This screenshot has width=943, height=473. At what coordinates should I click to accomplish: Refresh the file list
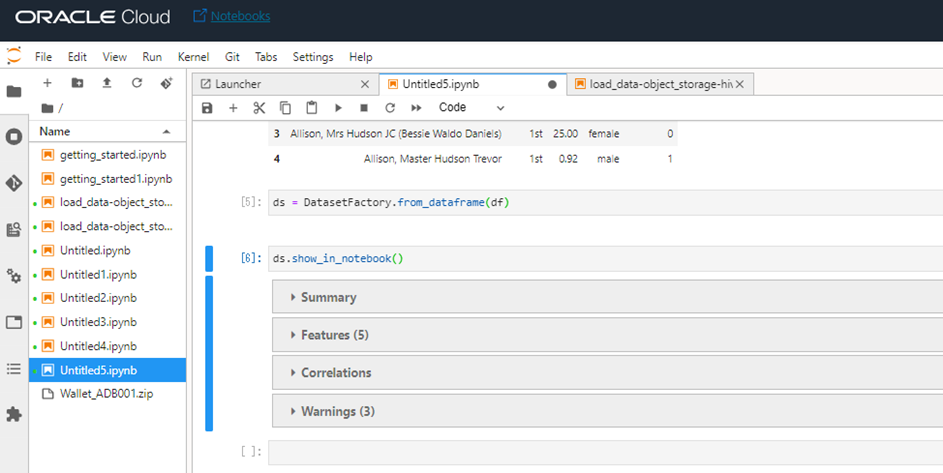[137, 83]
